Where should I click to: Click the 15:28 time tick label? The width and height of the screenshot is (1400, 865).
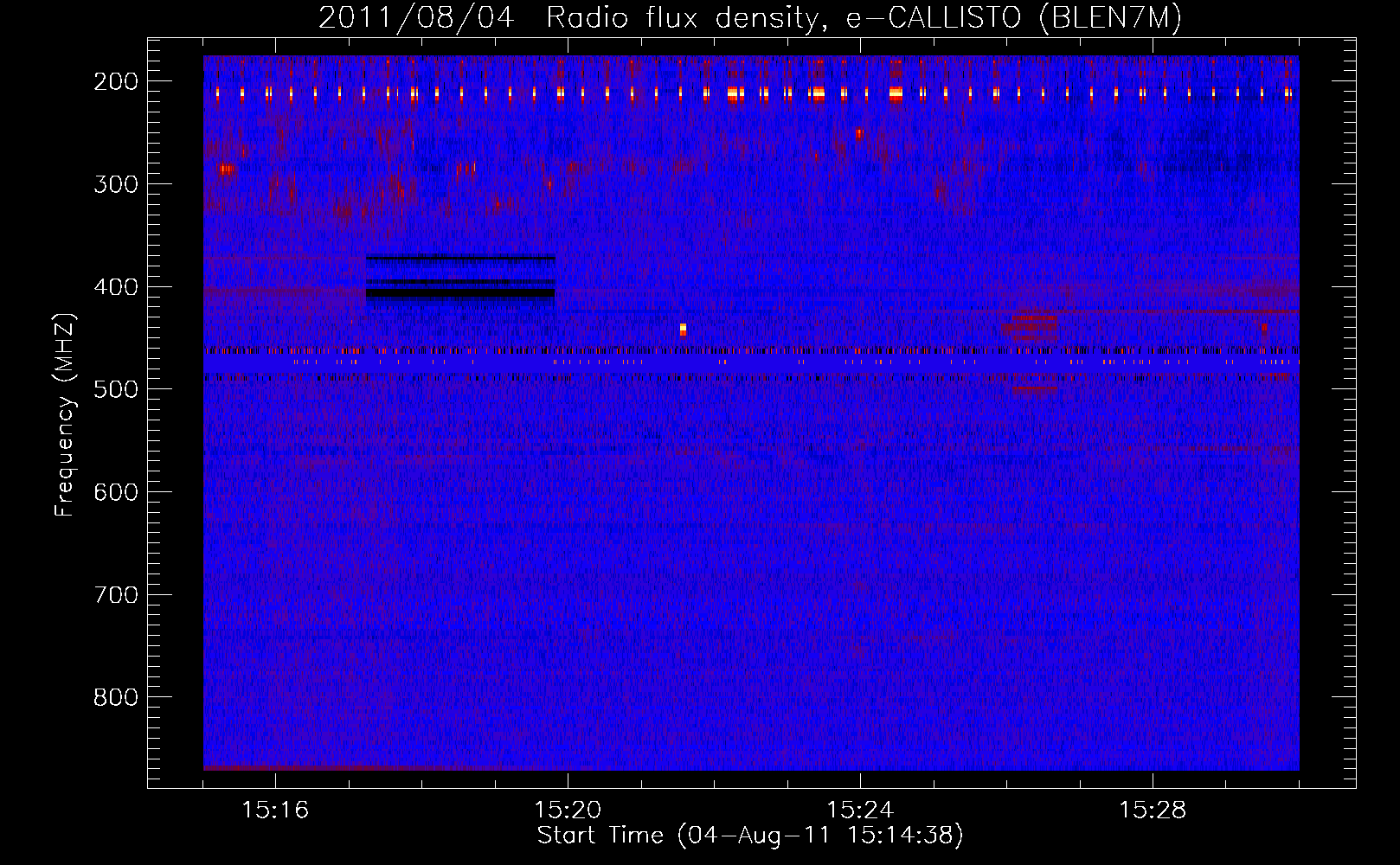click(x=1153, y=811)
